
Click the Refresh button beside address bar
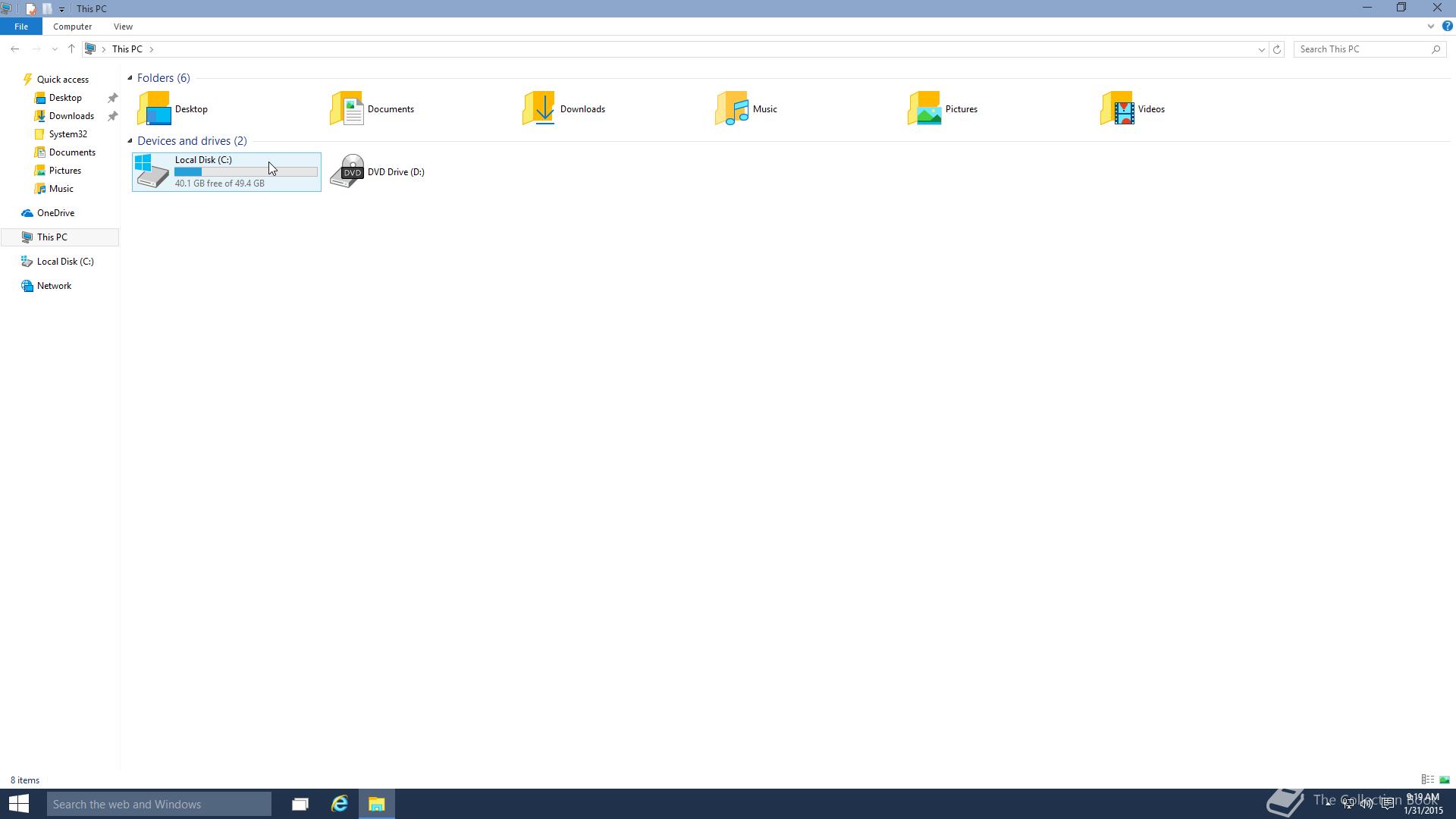pyautogui.click(x=1277, y=49)
